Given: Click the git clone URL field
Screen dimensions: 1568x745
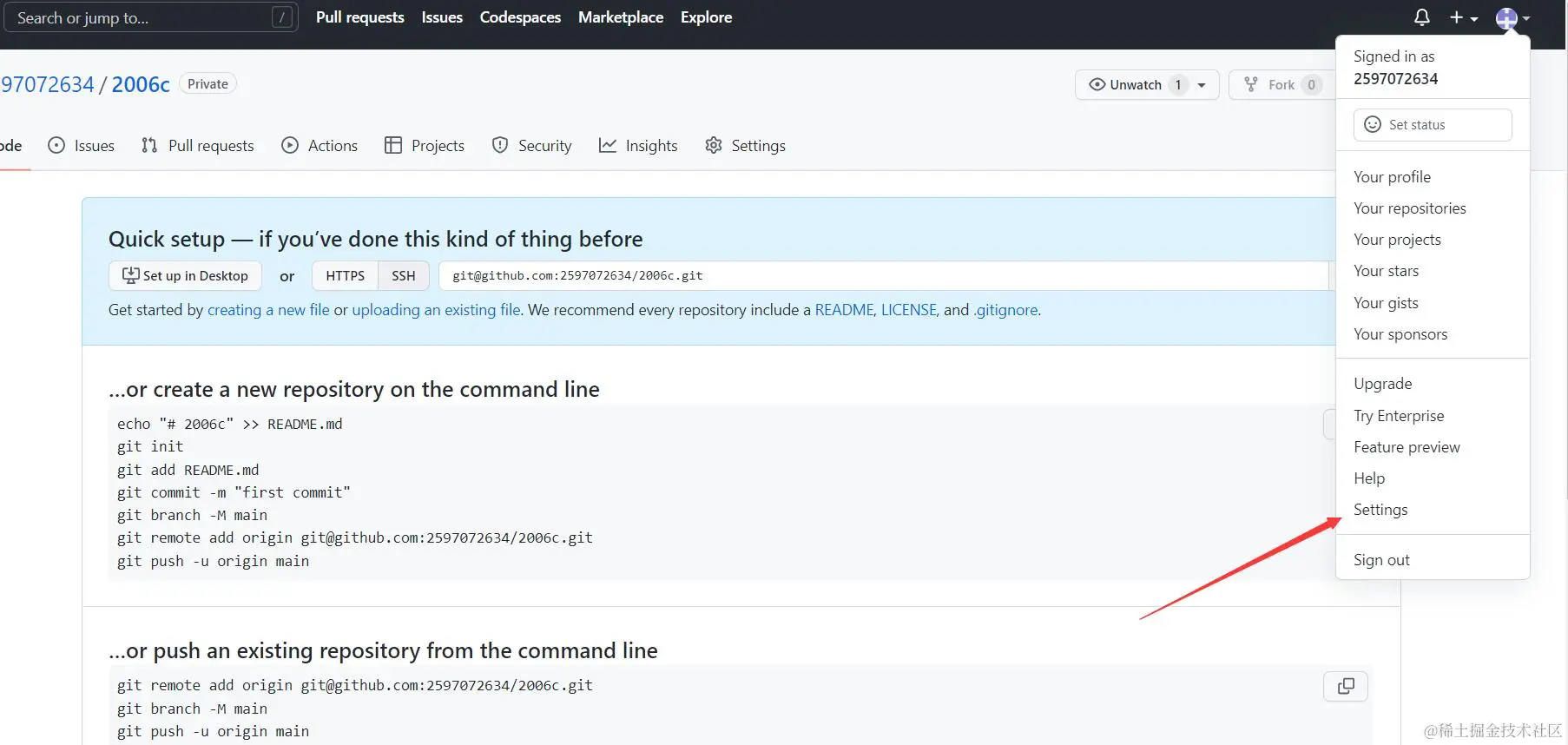Looking at the screenshot, I should click(x=884, y=275).
